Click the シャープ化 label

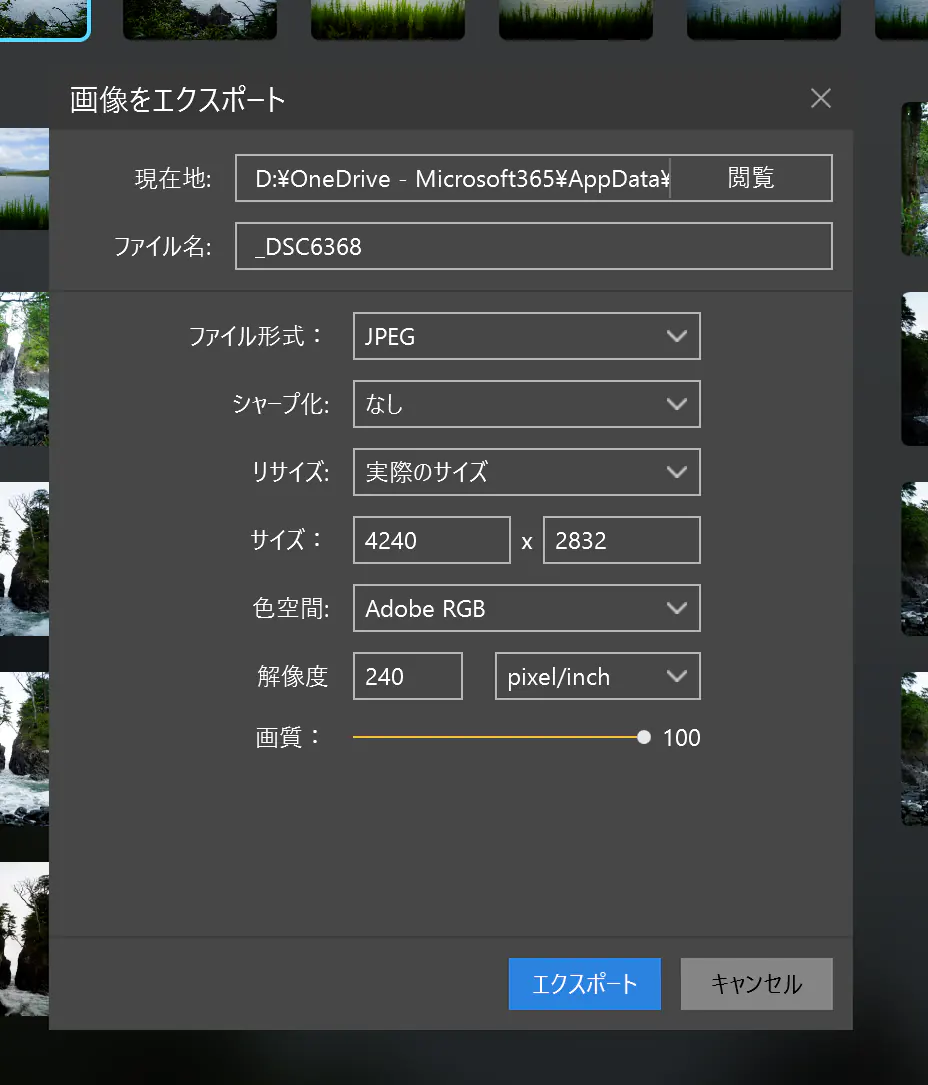281,404
